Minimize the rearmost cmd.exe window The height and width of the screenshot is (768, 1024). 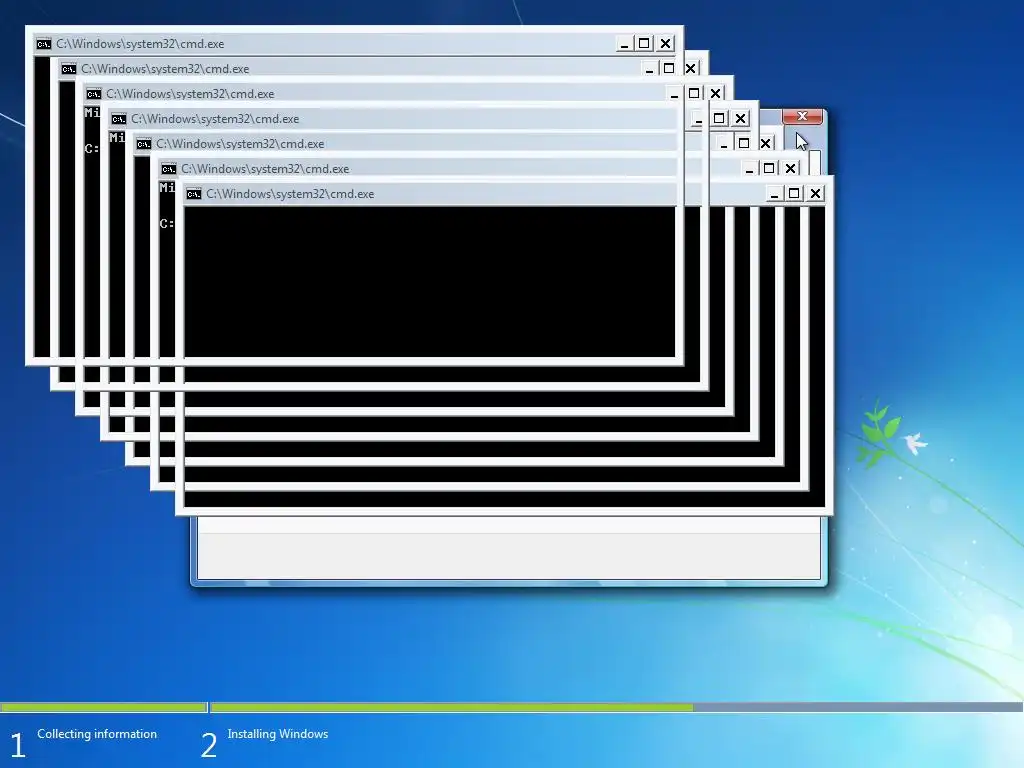pos(624,44)
